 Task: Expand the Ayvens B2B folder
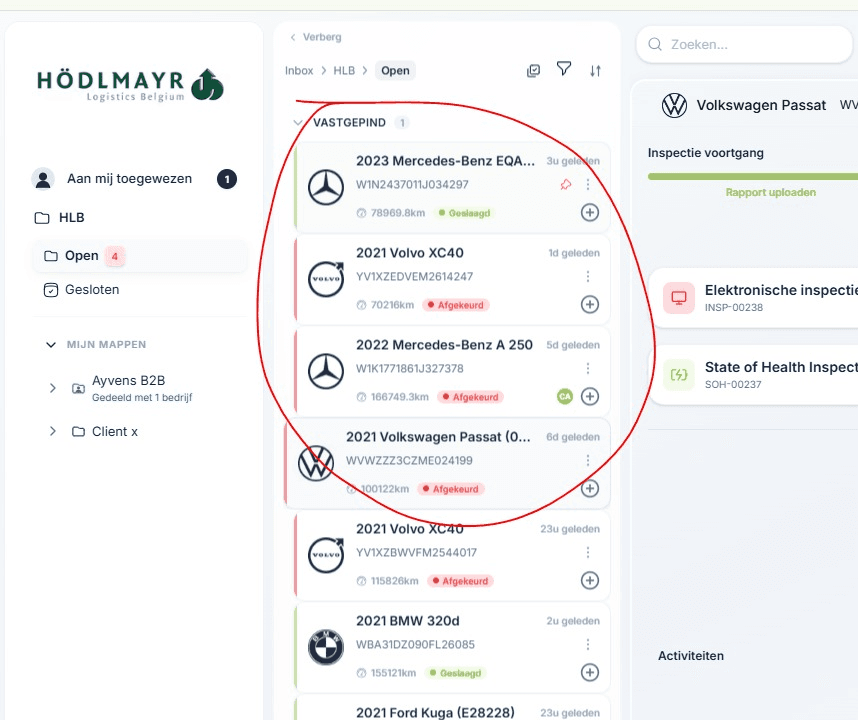53,388
